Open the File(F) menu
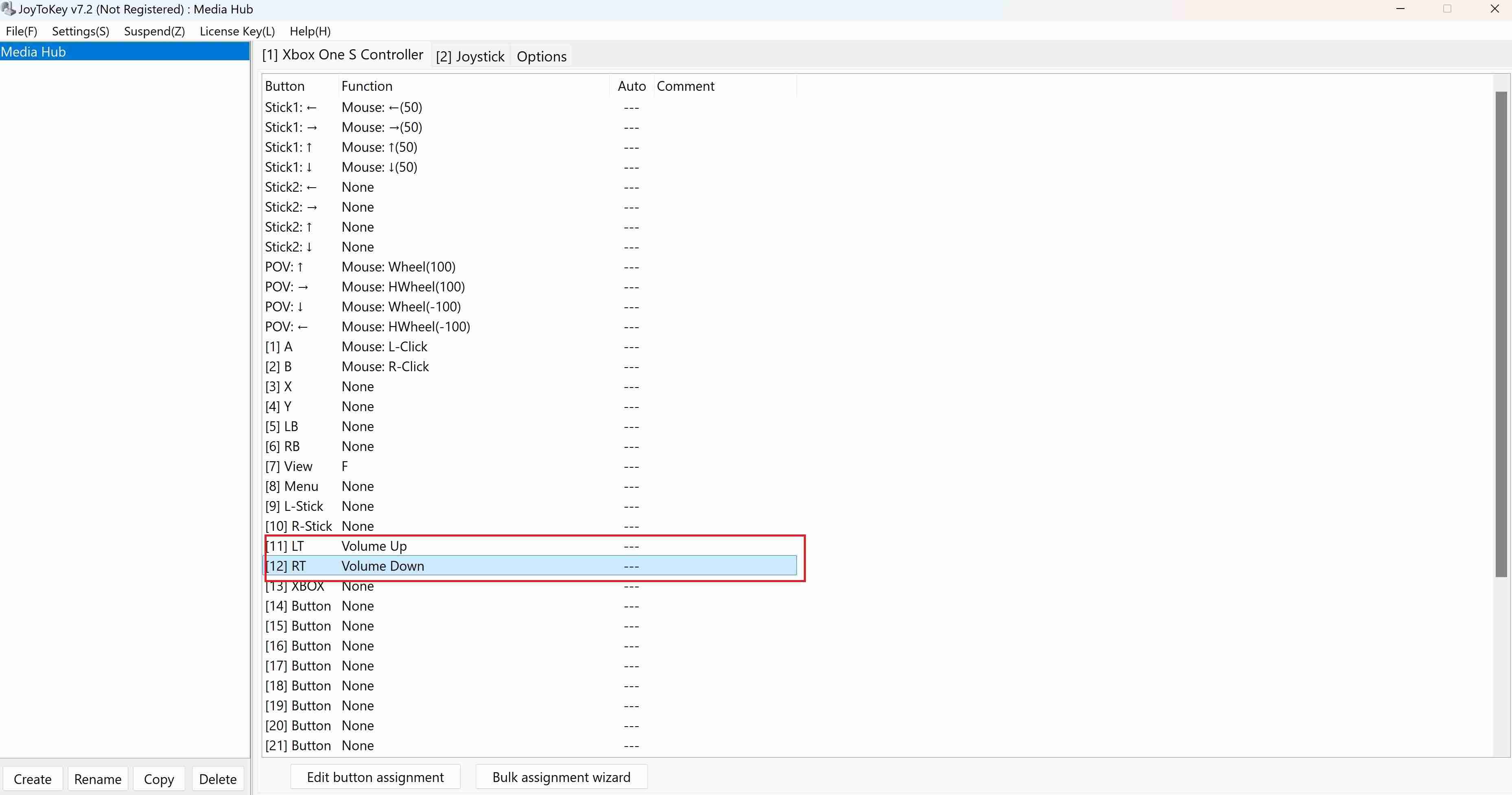Screen dimensions: 1512x795 pyautogui.click(x=22, y=32)
